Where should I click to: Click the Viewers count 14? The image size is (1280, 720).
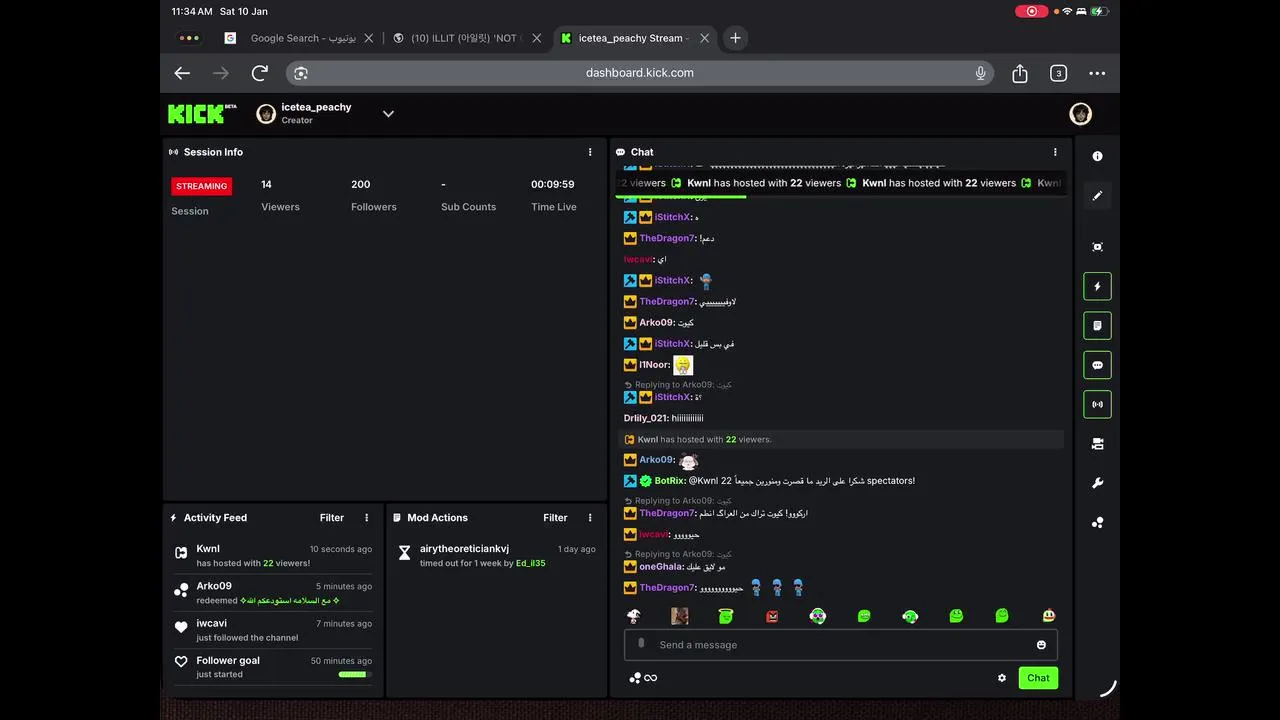click(266, 184)
